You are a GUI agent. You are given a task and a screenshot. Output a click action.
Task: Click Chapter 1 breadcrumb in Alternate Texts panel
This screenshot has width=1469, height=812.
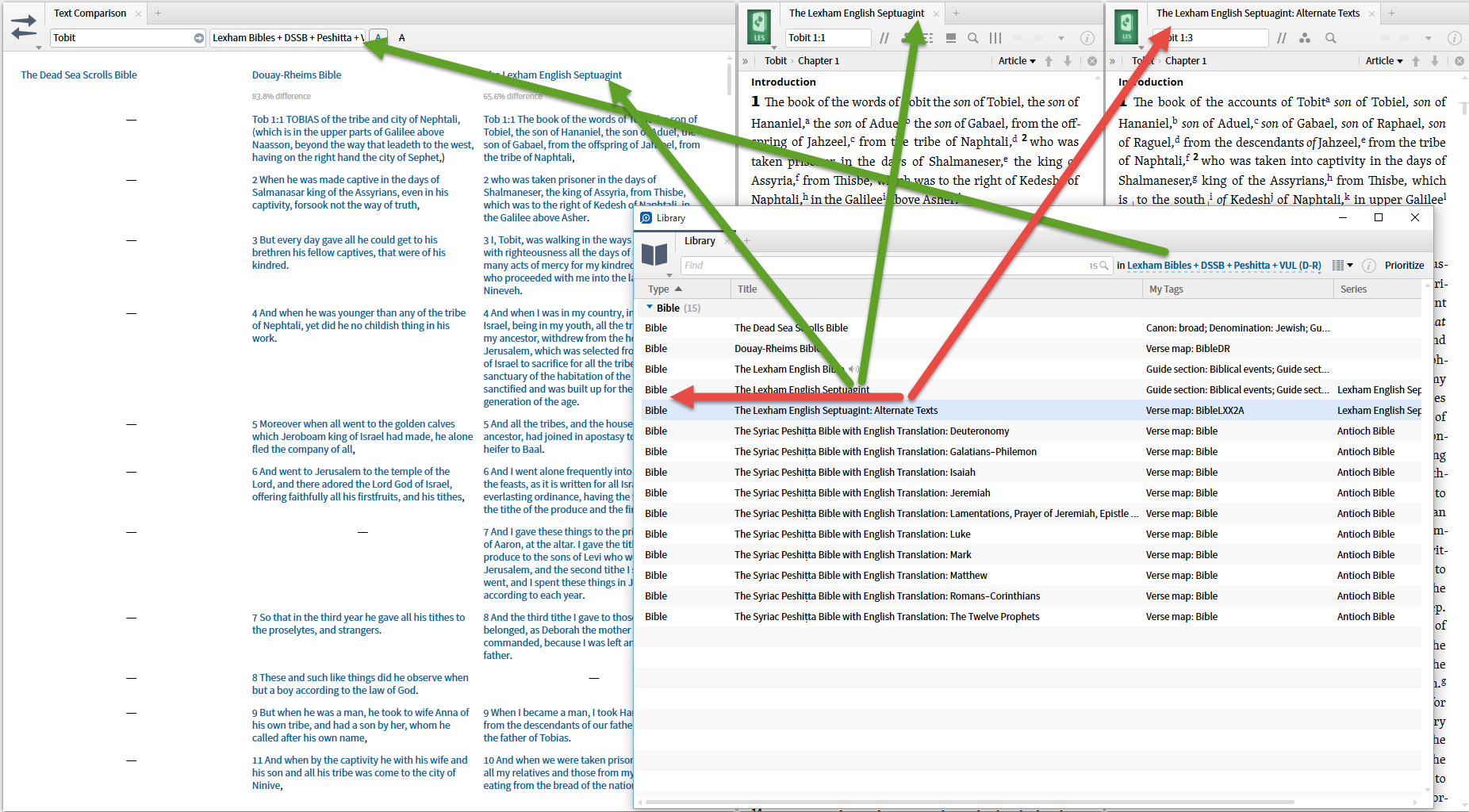[1186, 61]
